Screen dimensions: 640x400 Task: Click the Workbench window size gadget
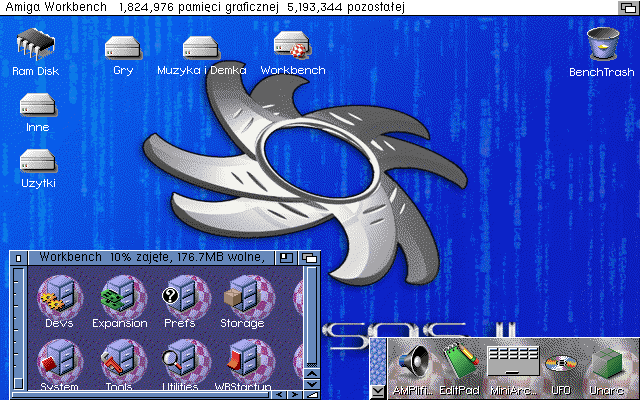[312, 395]
